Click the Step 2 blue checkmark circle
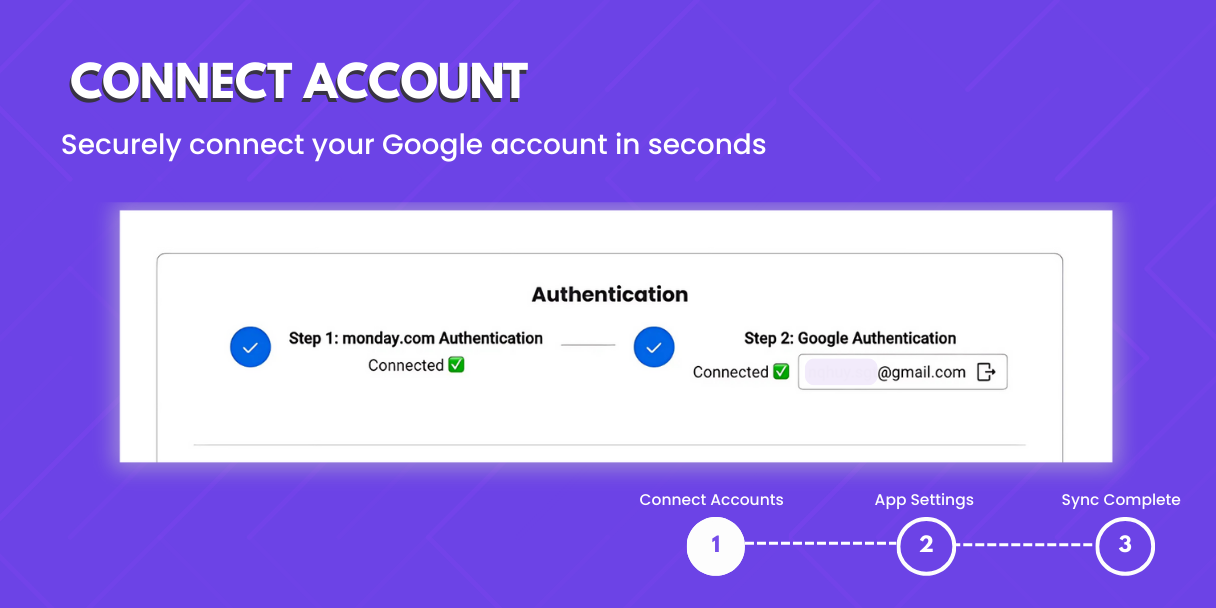1216x608 pixels. tap(654, 347)
